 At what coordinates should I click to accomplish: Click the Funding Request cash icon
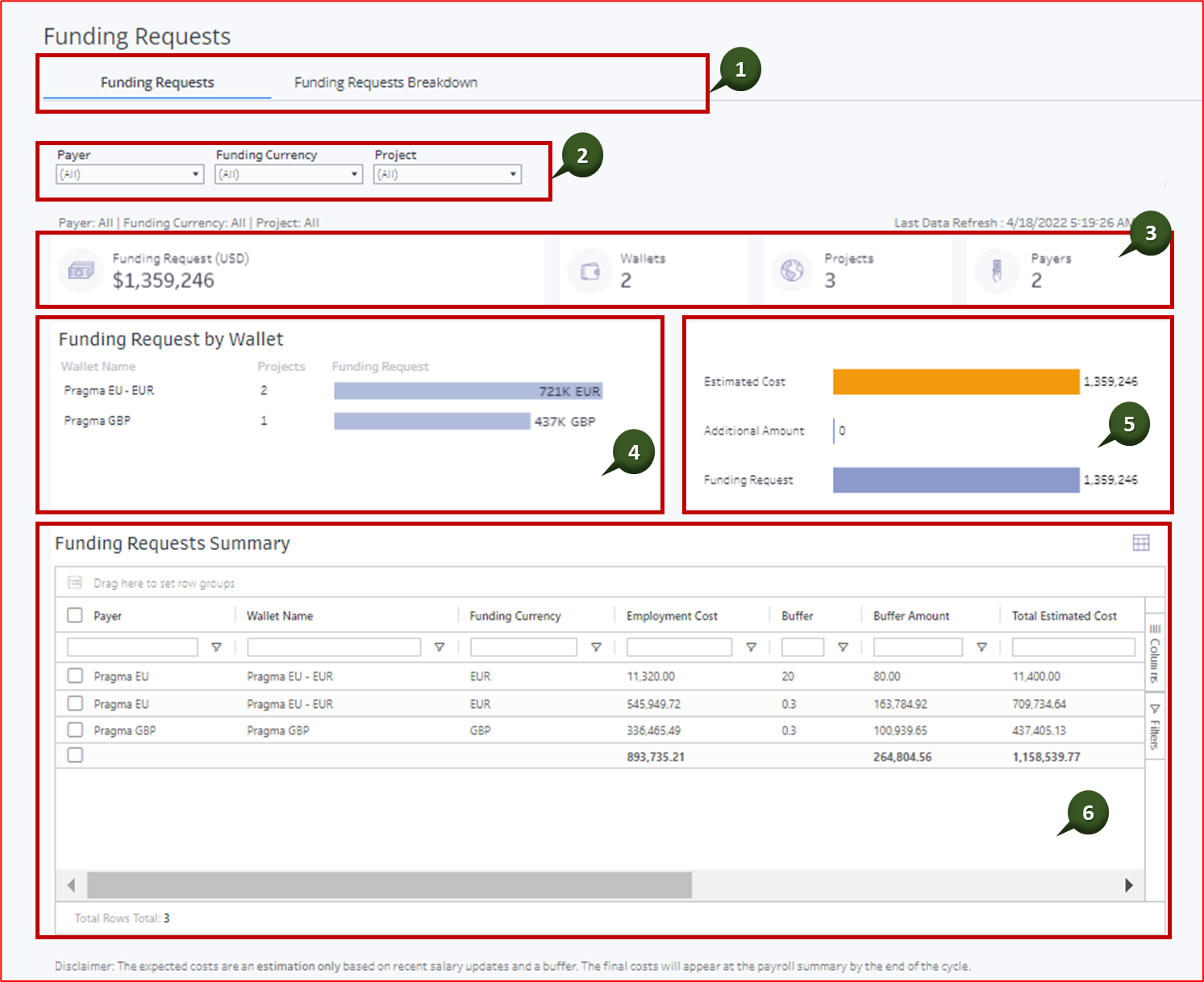(x=81, y=271)
